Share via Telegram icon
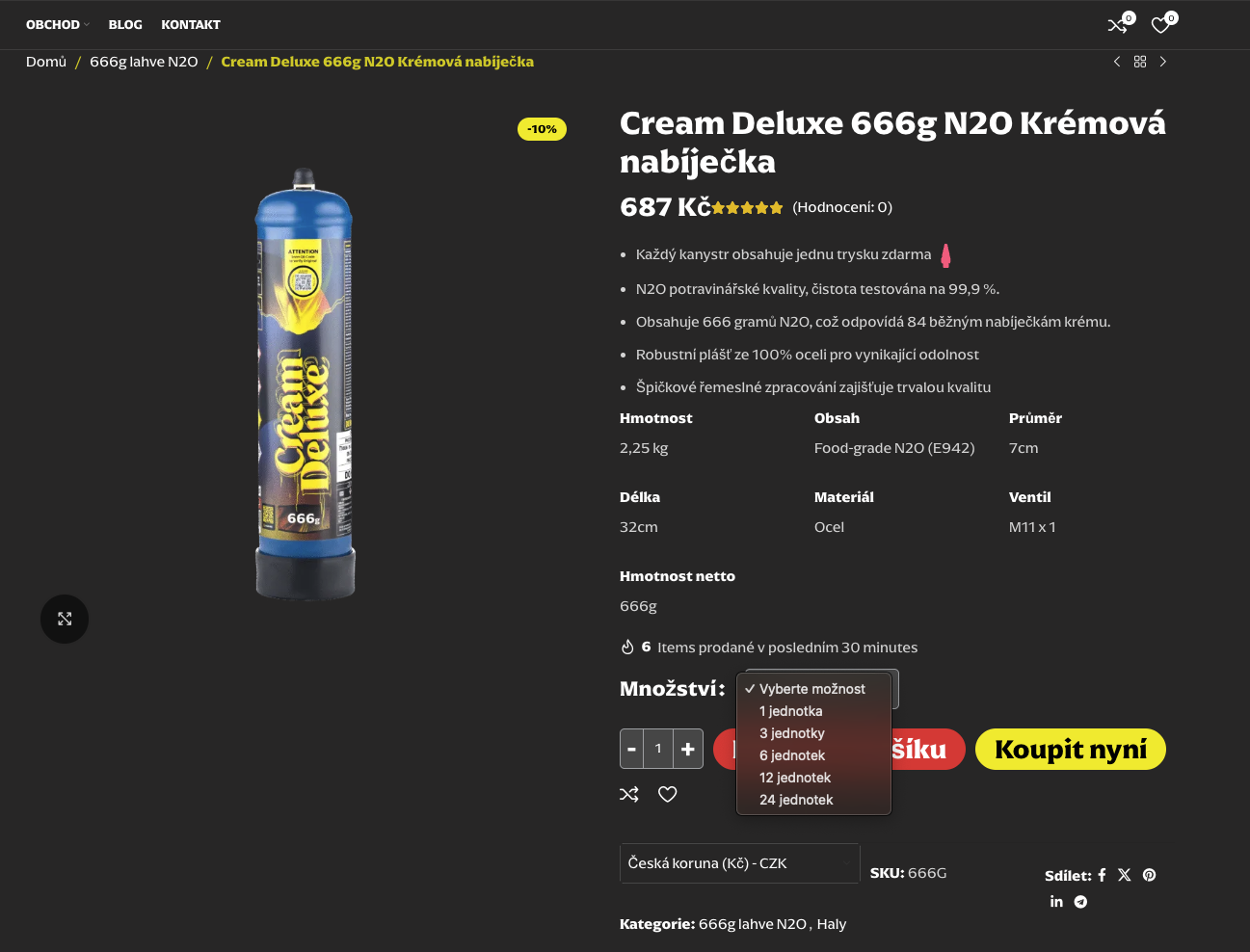Screen dimensions: 1250x952 1080,902
